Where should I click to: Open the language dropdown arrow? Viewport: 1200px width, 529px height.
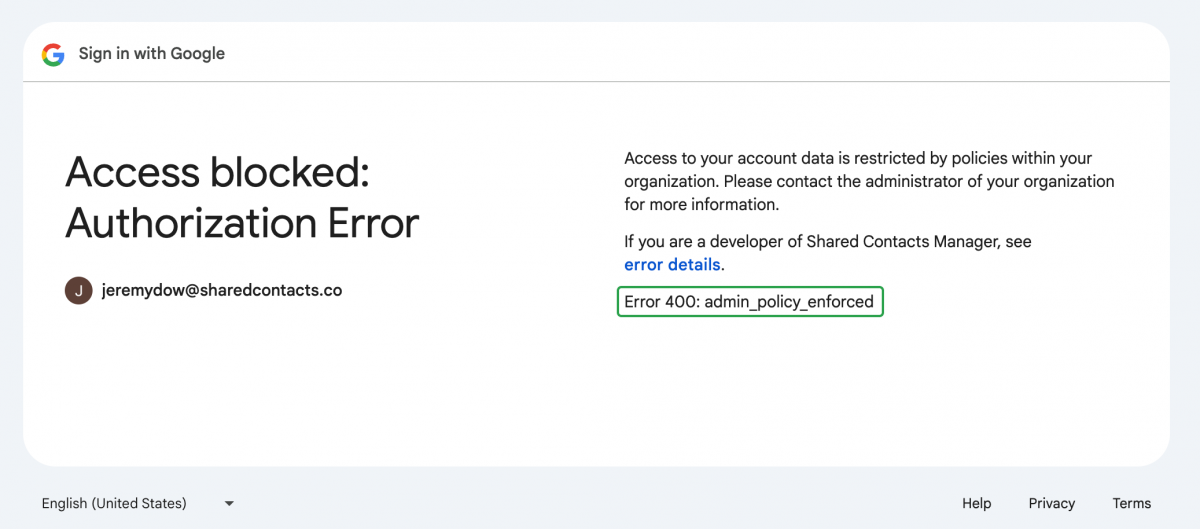click(229, 503)
